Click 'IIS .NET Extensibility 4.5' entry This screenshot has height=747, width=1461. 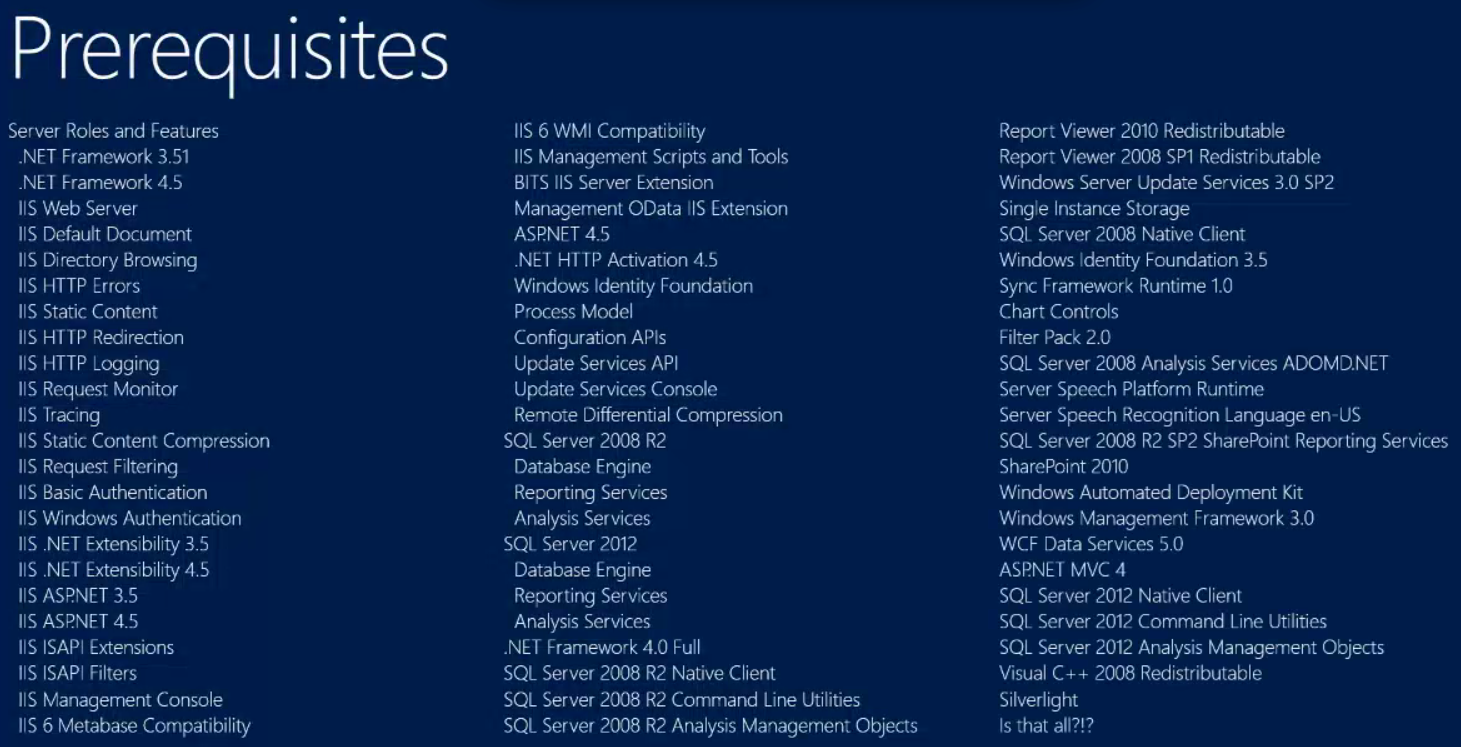pyautogui.click(x=114, y=571)
